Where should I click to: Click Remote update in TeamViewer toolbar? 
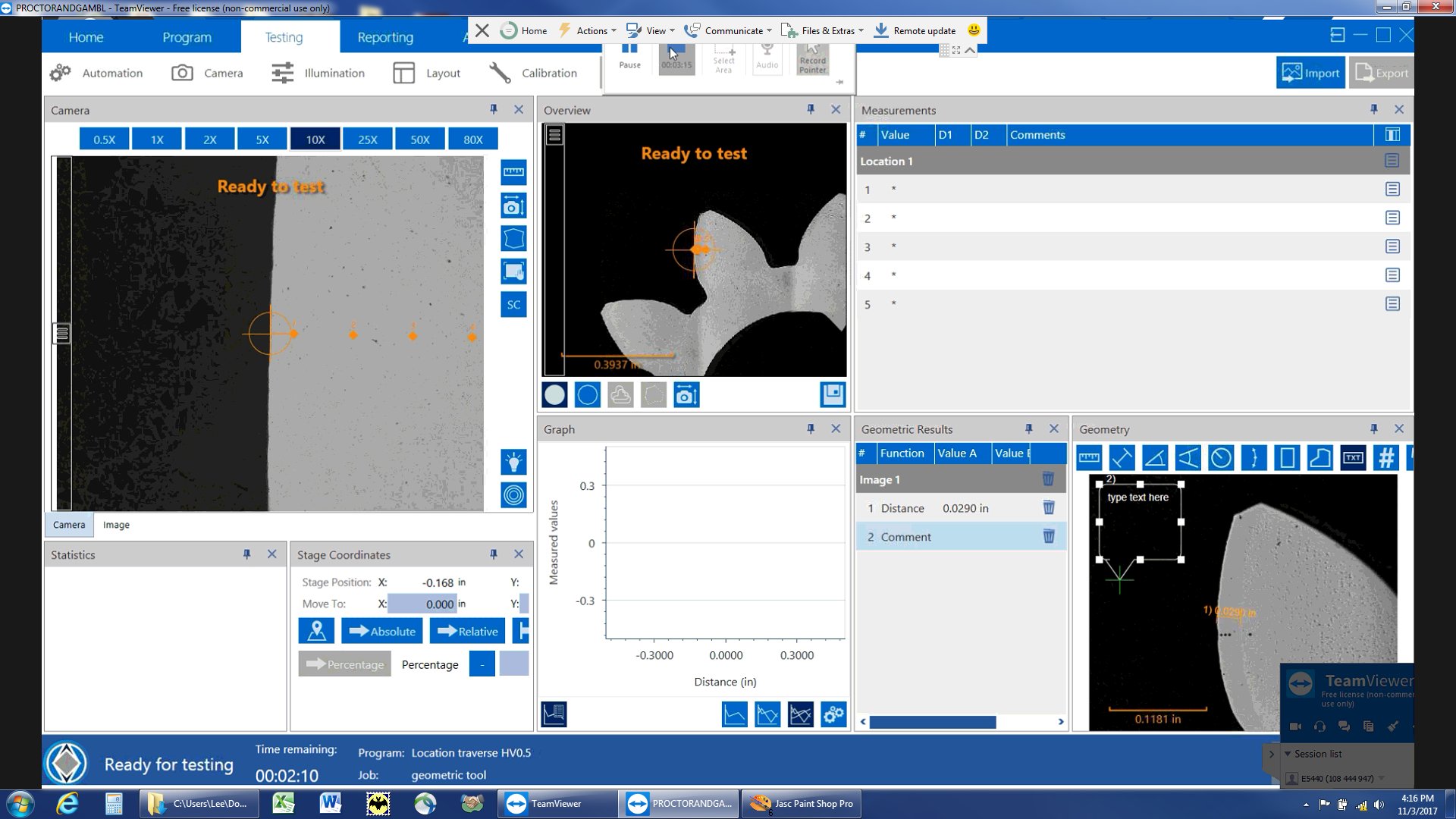click(915, 30)
